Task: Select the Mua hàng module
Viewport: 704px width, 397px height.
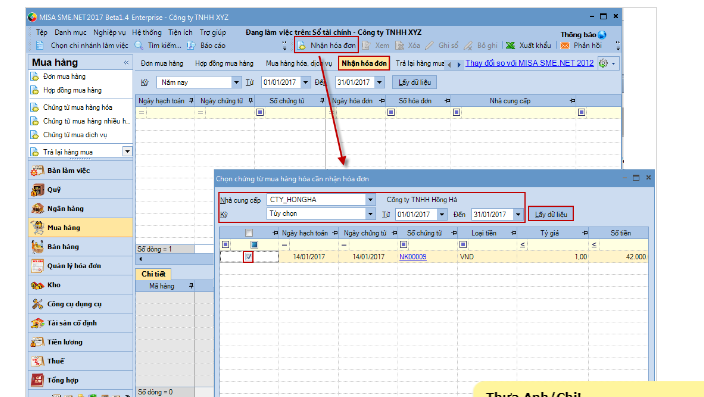Action: tap(81, 228)
